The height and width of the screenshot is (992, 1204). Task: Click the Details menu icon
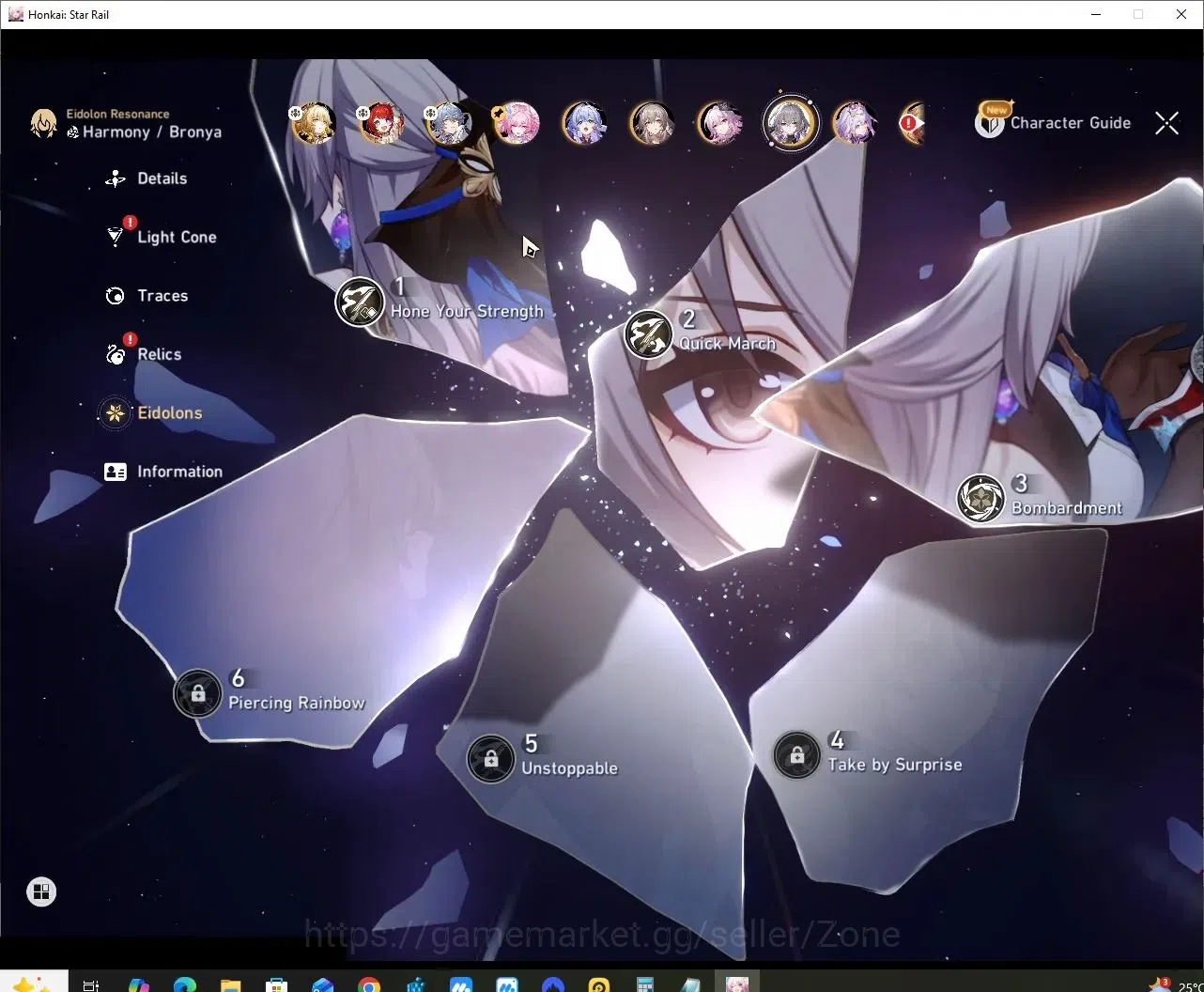[x=116, y=178]
